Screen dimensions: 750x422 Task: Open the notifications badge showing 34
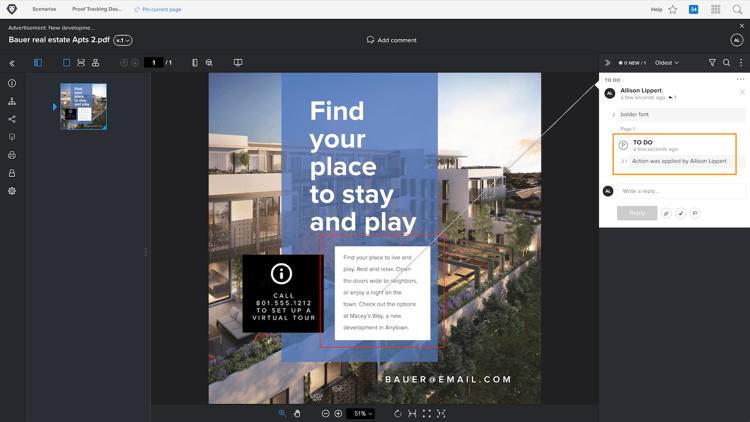coord(693,9)
